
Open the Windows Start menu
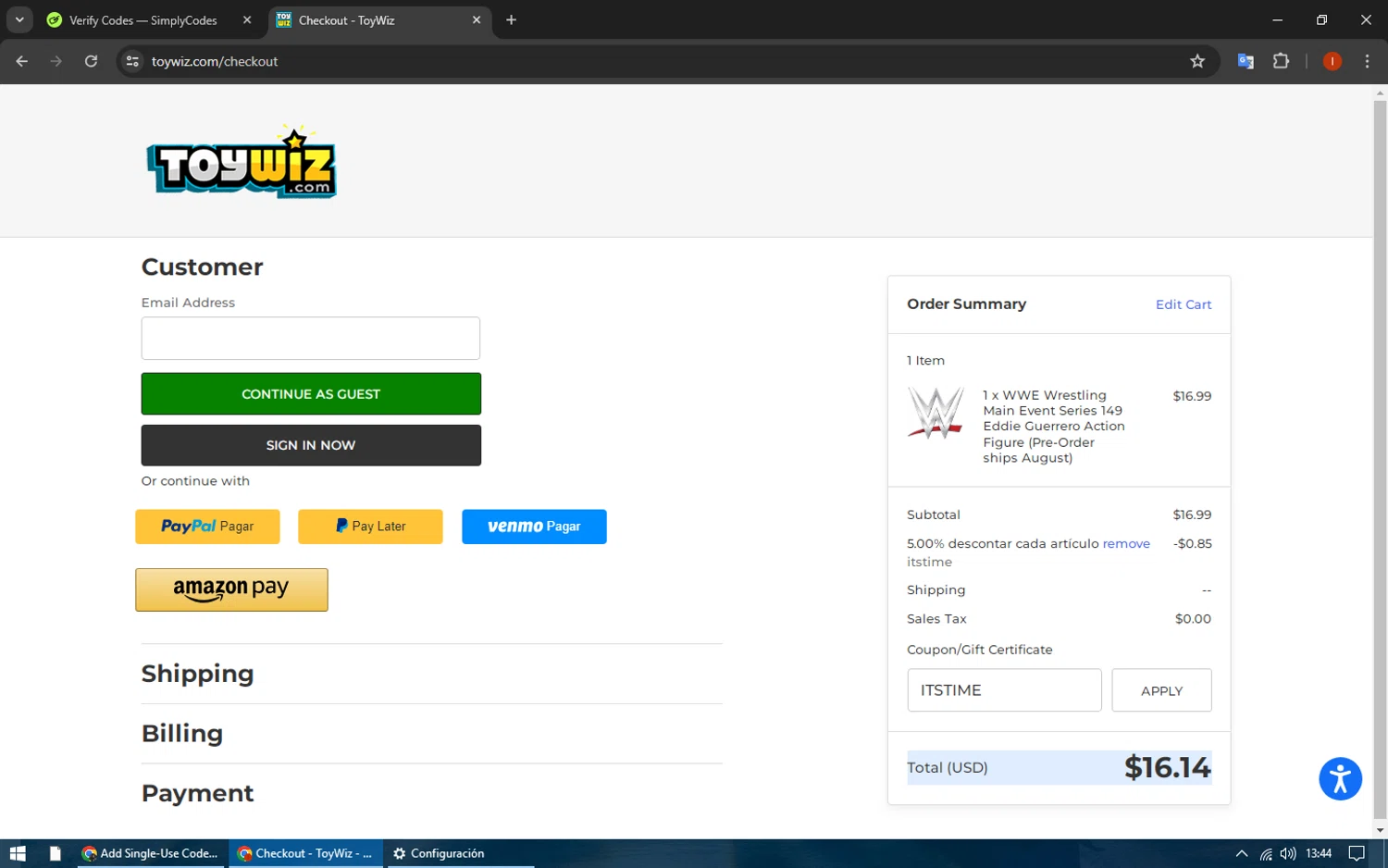(18, 853)
